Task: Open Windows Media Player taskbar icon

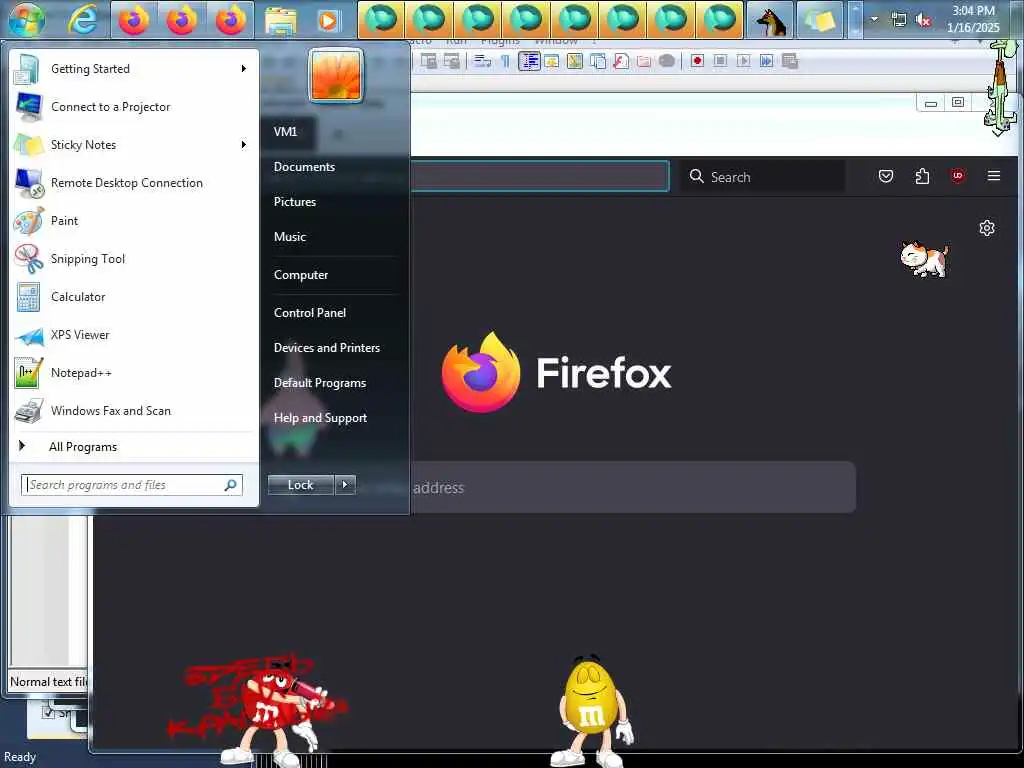Action: (328, 20)
